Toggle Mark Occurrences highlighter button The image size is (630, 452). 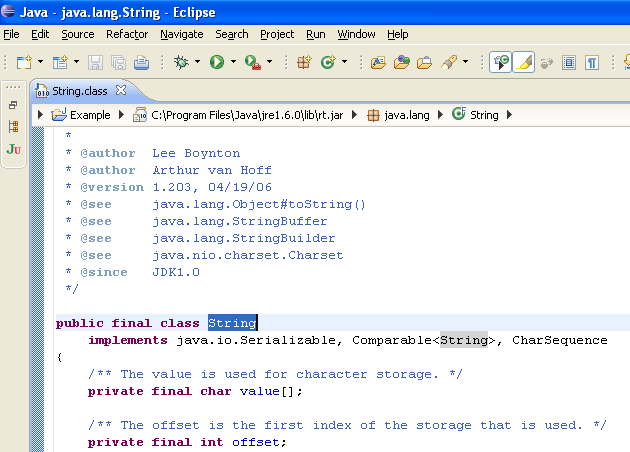click(523, 62)
